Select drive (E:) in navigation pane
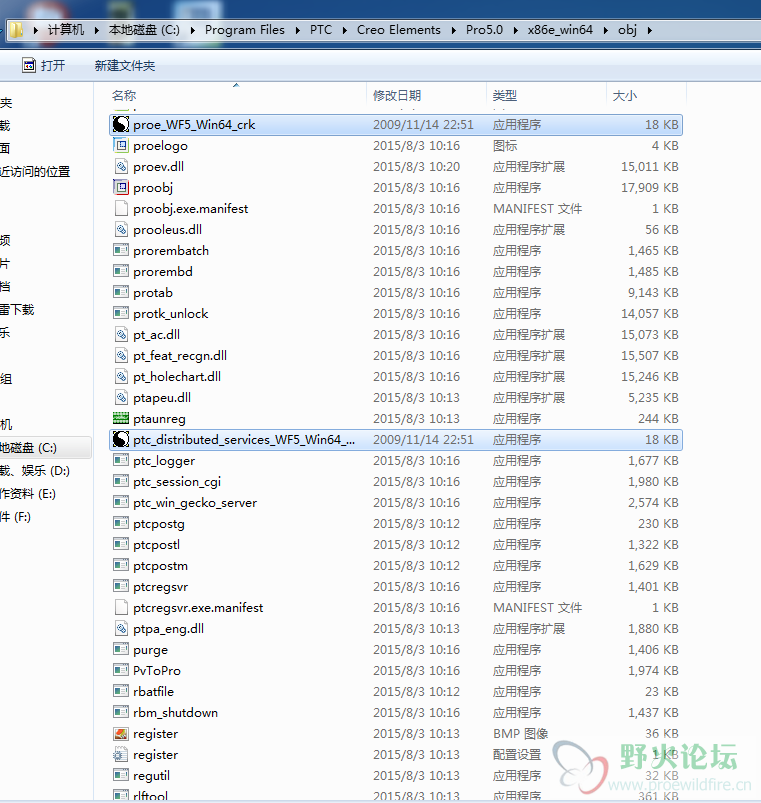This screenshot has width=761, height=803. click(28, 494)
